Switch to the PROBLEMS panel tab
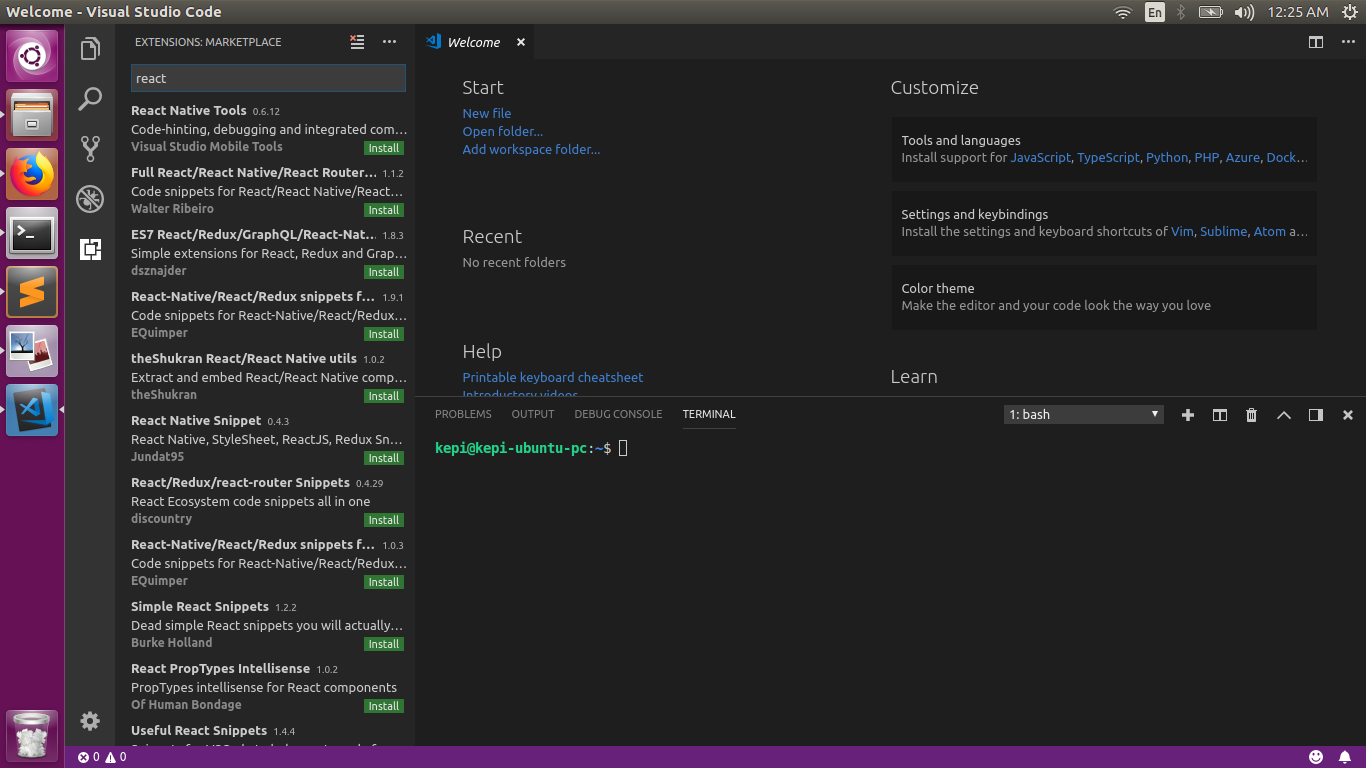1366x768 pixels. 463,414
